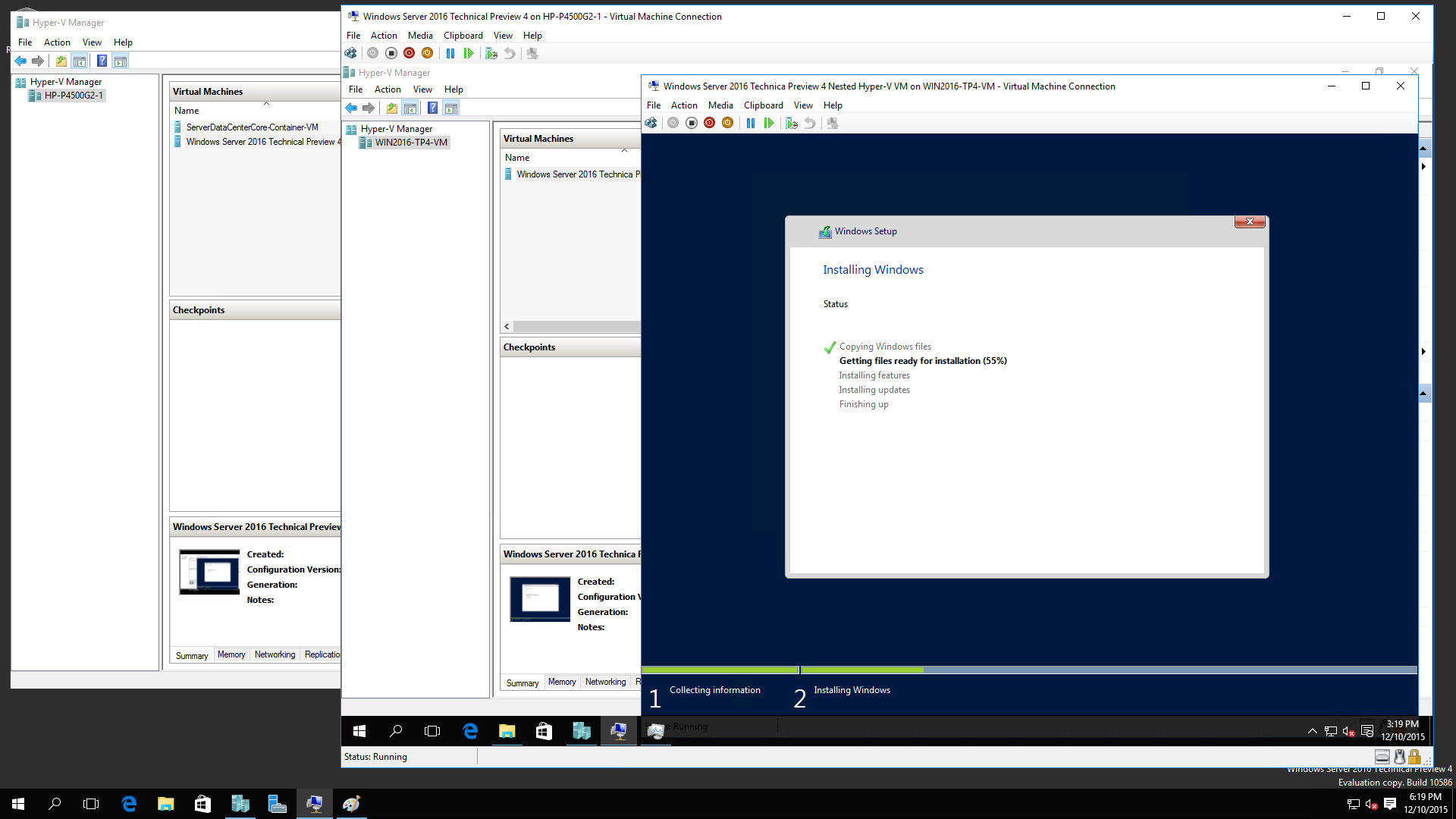Send Ctrl+Alt+Delete in Nested Hyper-V VM Connection toolbar

click(651, 123)
